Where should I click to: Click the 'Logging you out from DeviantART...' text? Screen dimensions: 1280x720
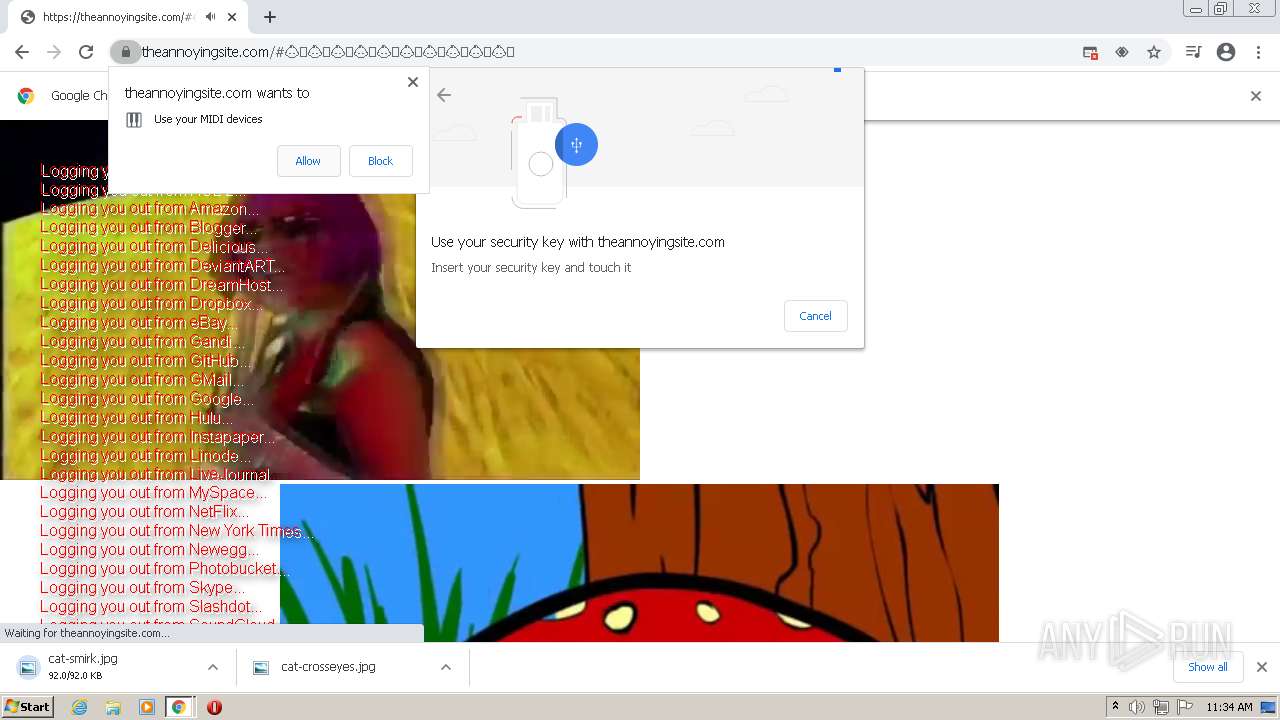[x=163, y=266]
